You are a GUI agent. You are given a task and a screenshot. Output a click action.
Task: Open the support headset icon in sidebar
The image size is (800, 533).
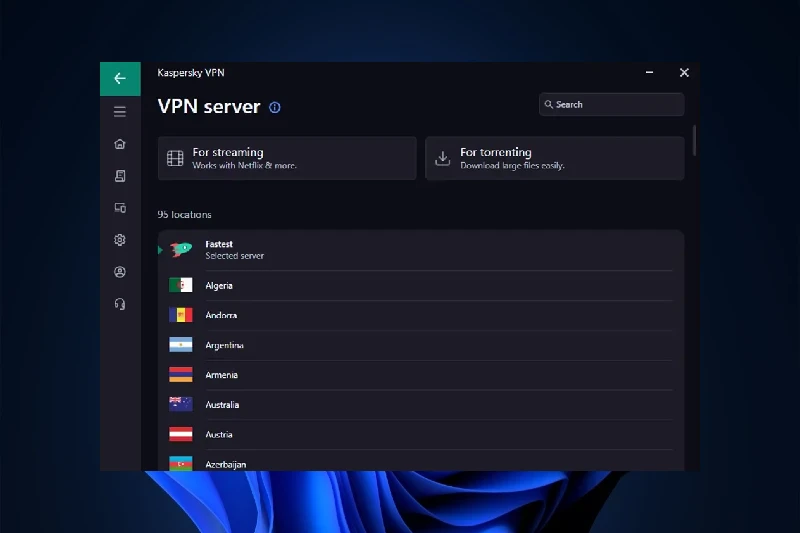click(x=120, y=304)
